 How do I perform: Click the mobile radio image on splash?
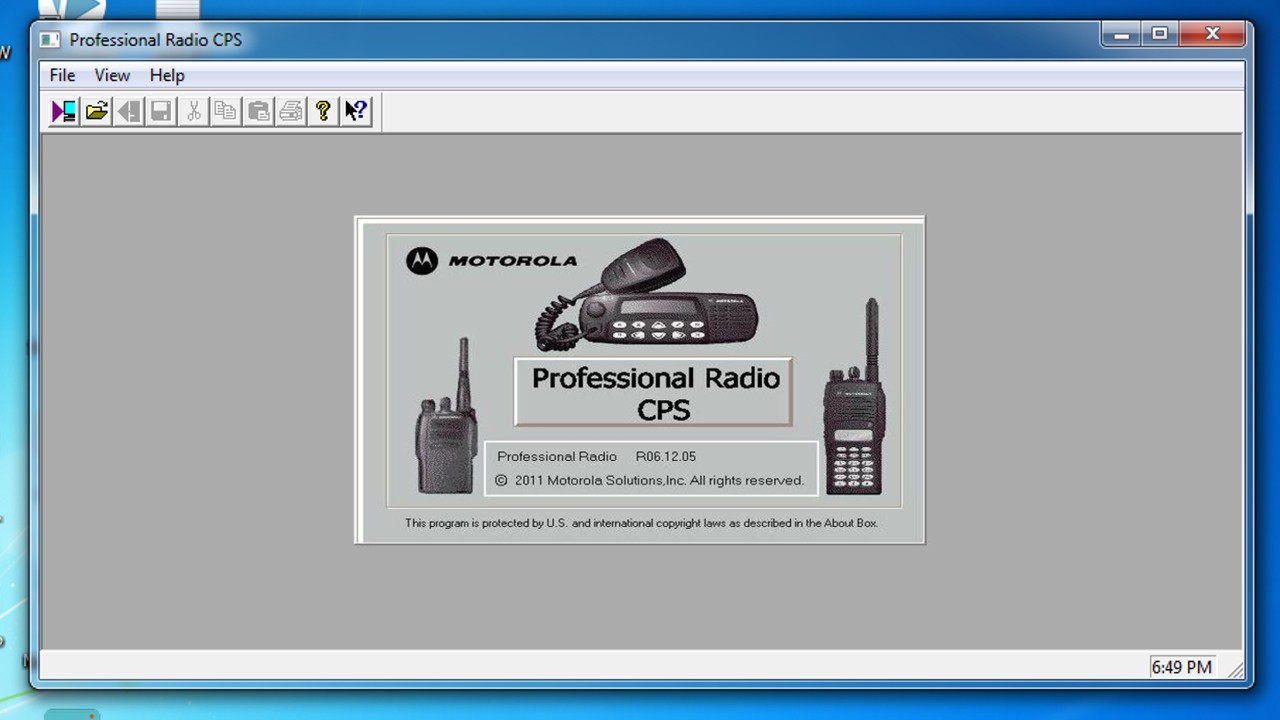tap(645, 294)
